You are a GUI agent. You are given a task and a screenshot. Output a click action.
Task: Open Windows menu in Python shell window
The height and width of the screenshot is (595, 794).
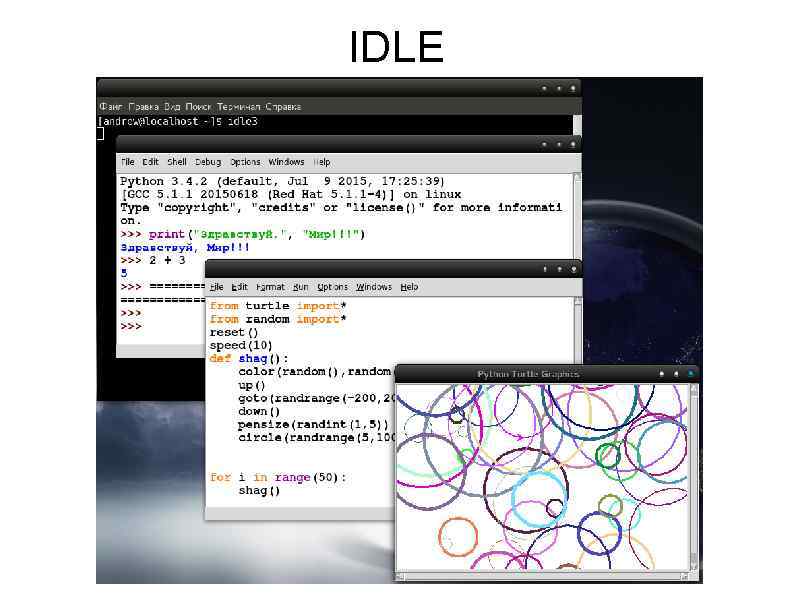click(286, 162)
